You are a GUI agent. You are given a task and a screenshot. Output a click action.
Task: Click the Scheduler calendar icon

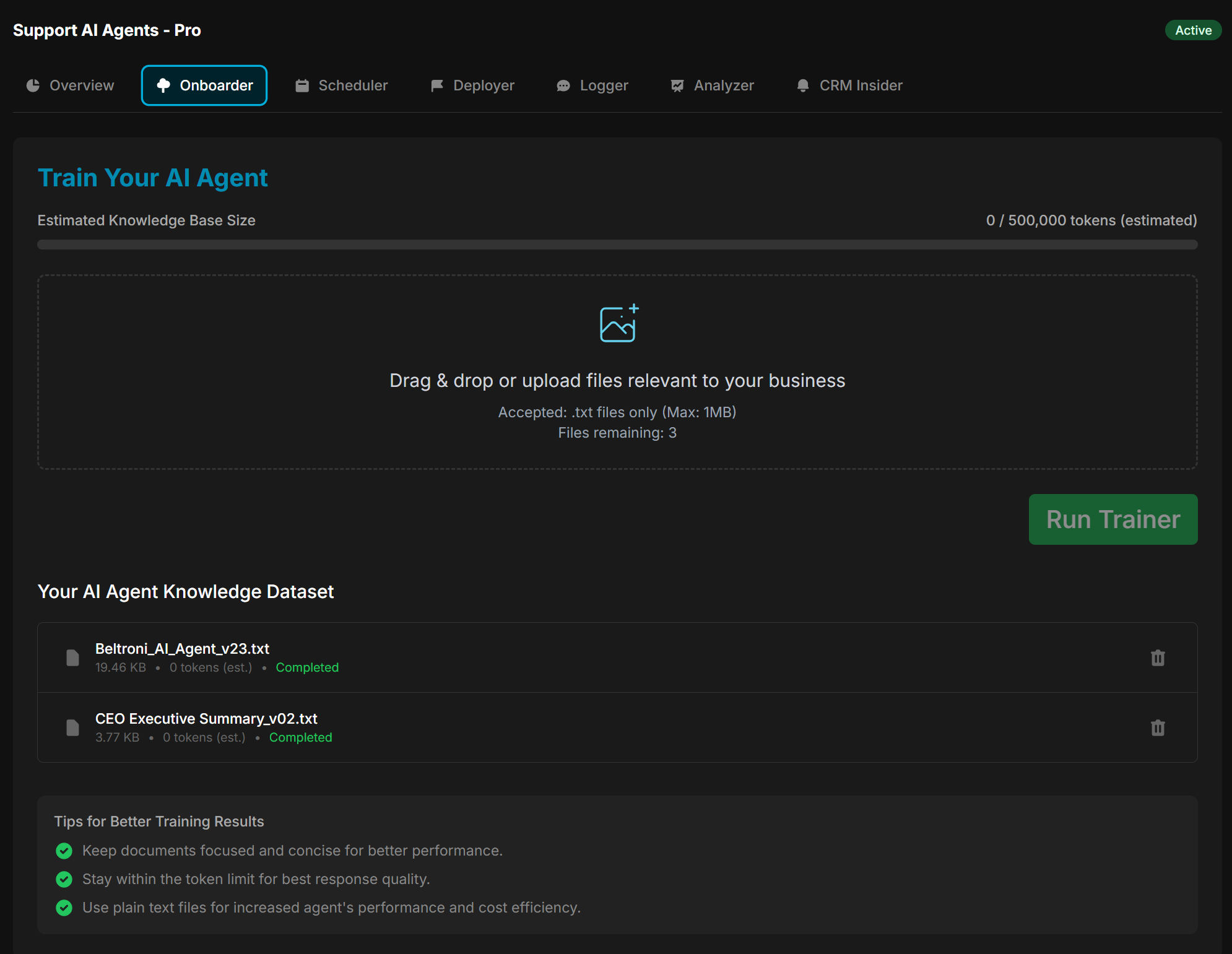coord(302,85)
